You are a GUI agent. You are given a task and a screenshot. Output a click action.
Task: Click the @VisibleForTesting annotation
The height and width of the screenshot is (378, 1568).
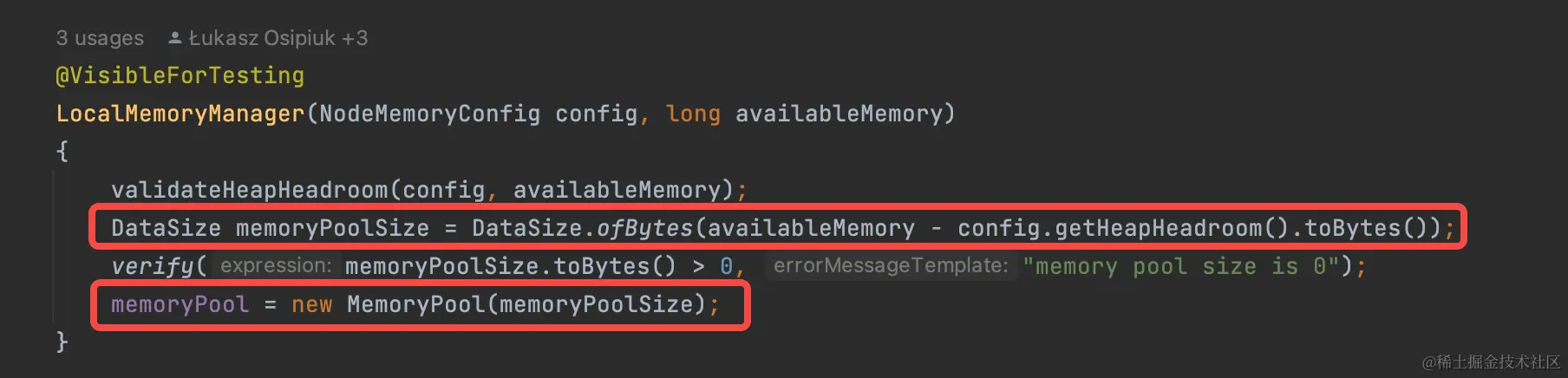point(180,75)
